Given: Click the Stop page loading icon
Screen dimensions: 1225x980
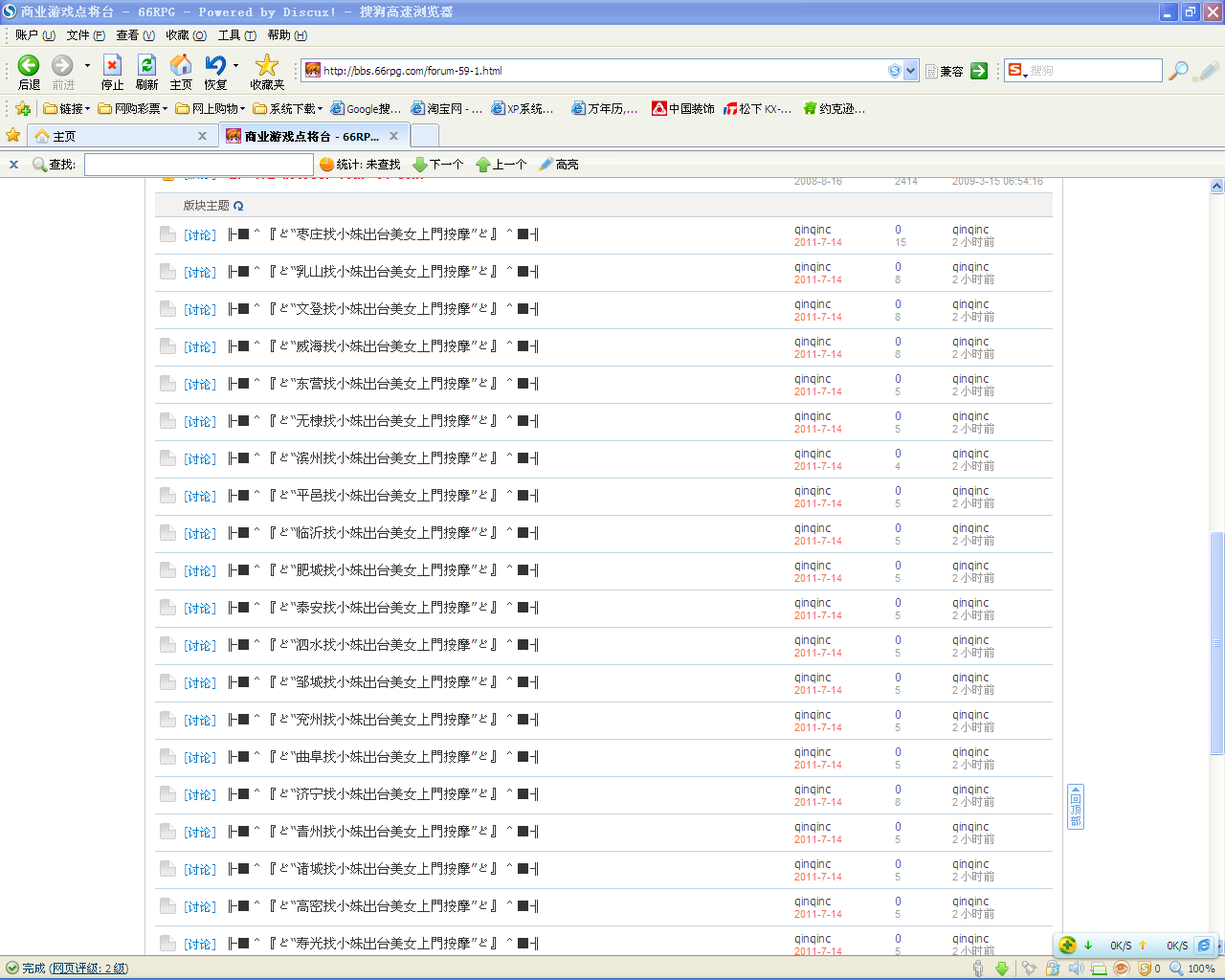Looking at the screenshot, I should point(112,65).
